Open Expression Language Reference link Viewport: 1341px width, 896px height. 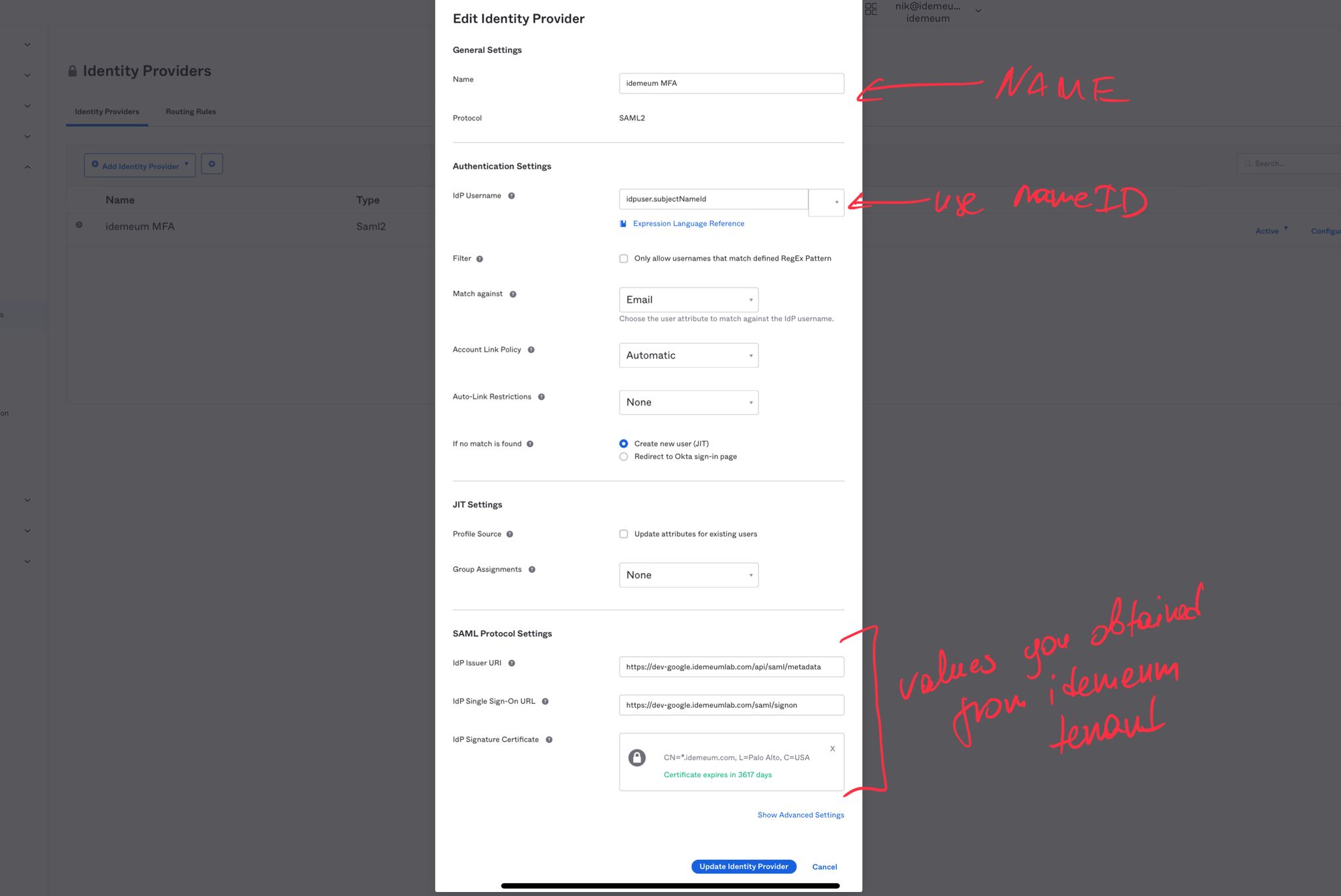tap(689, 224)
